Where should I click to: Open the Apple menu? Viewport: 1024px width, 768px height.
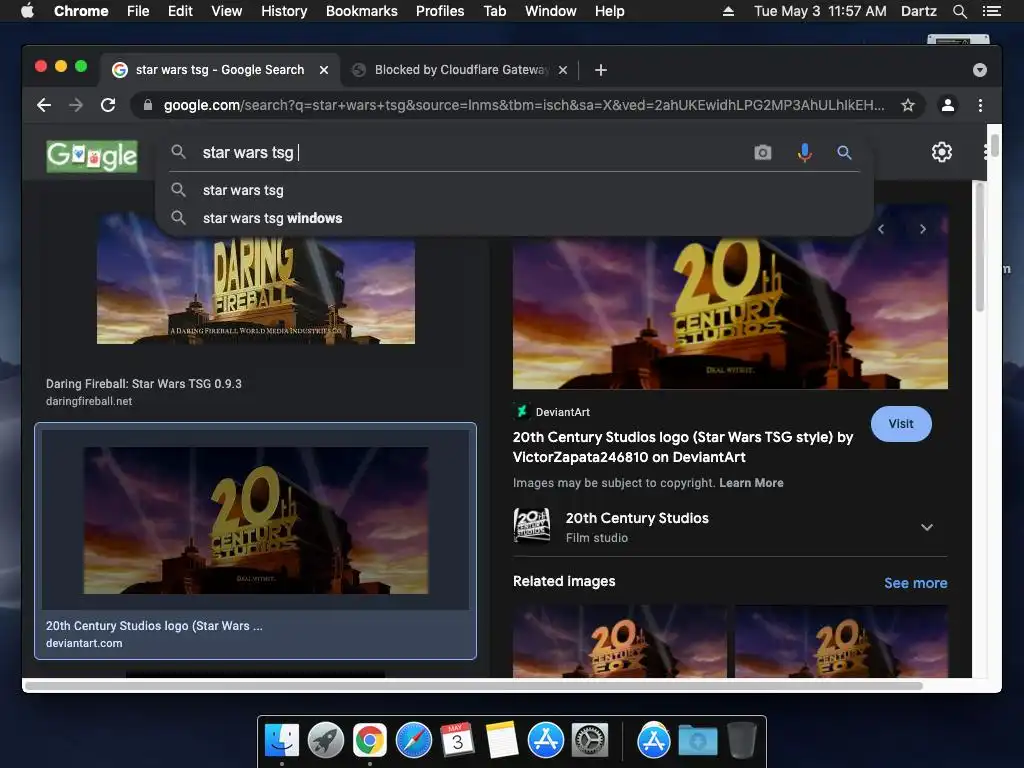click(27, 11)
